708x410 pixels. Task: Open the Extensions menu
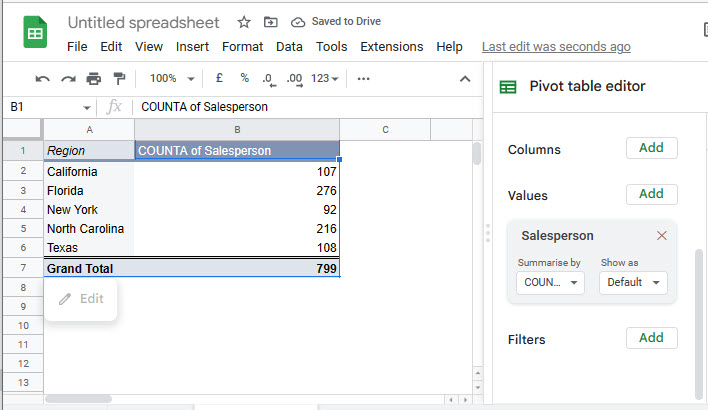click(392, 46)
